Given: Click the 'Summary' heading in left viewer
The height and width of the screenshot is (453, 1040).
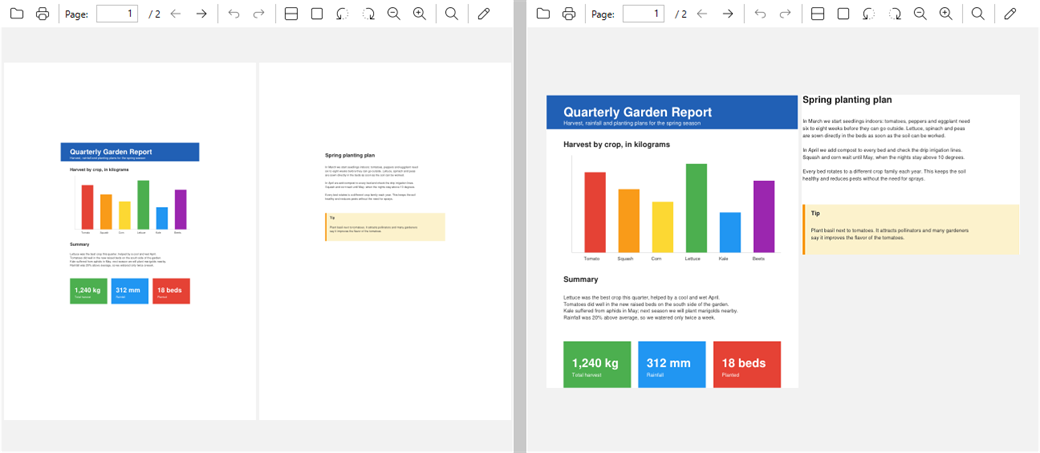Looking at the screenshot, I should coord(80,244).
